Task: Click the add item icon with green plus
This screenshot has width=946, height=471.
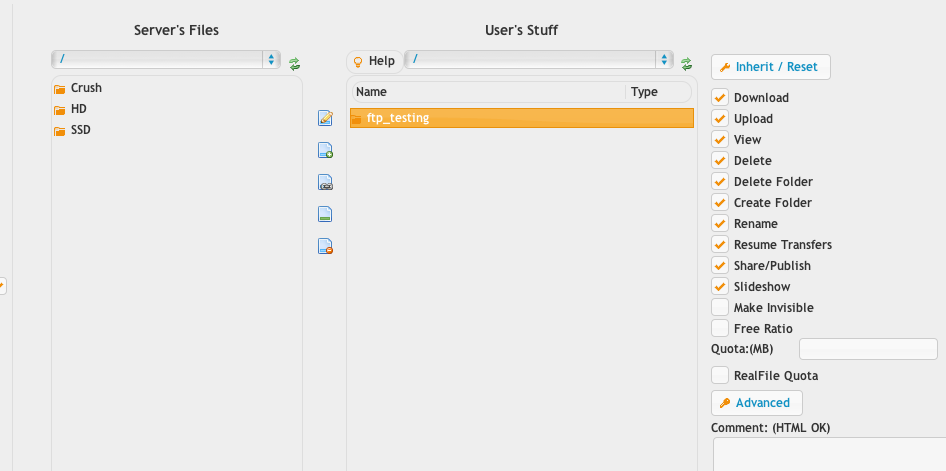Action: coord(325,150)
